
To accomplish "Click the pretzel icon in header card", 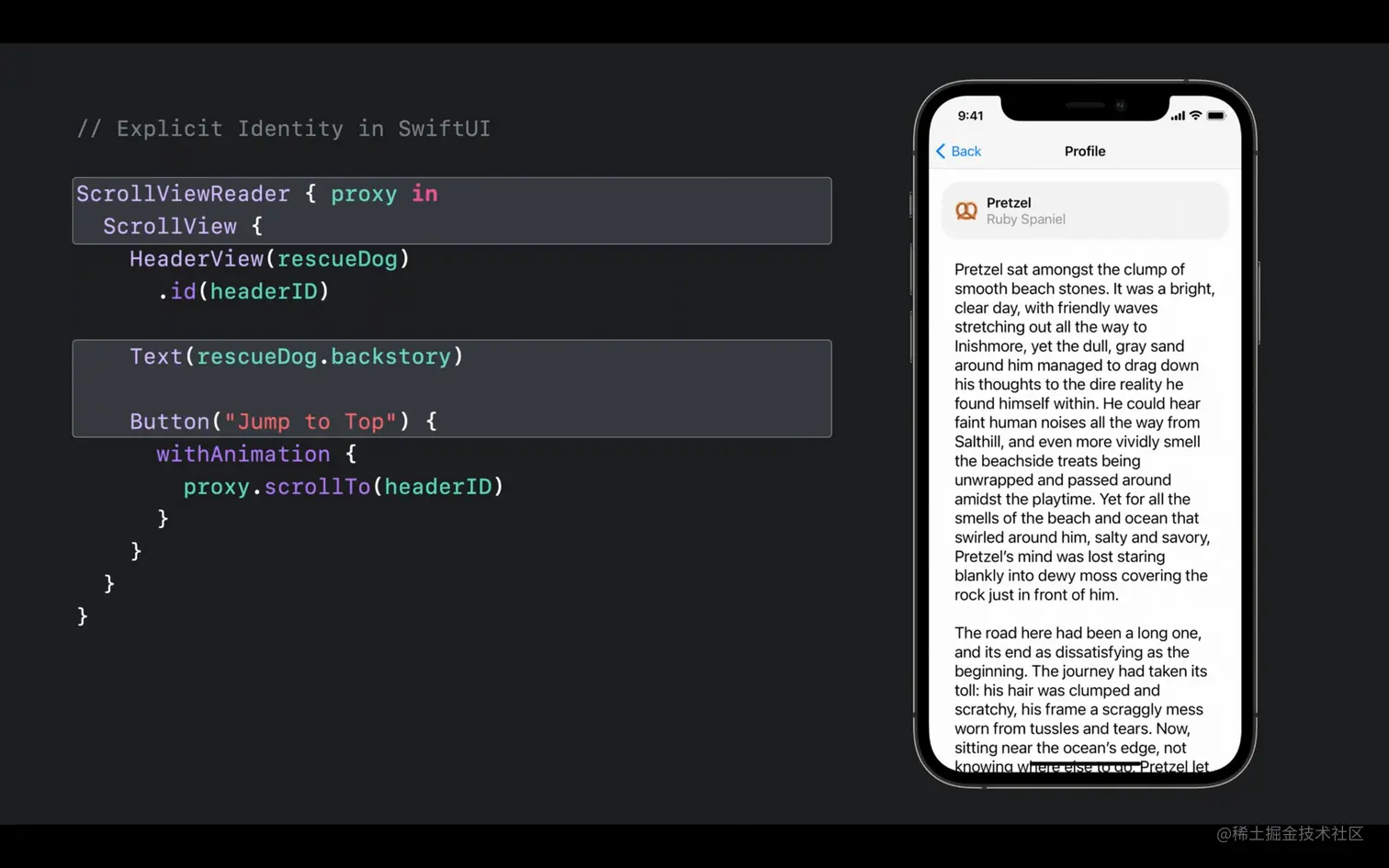I will click(x=966, y=210).
